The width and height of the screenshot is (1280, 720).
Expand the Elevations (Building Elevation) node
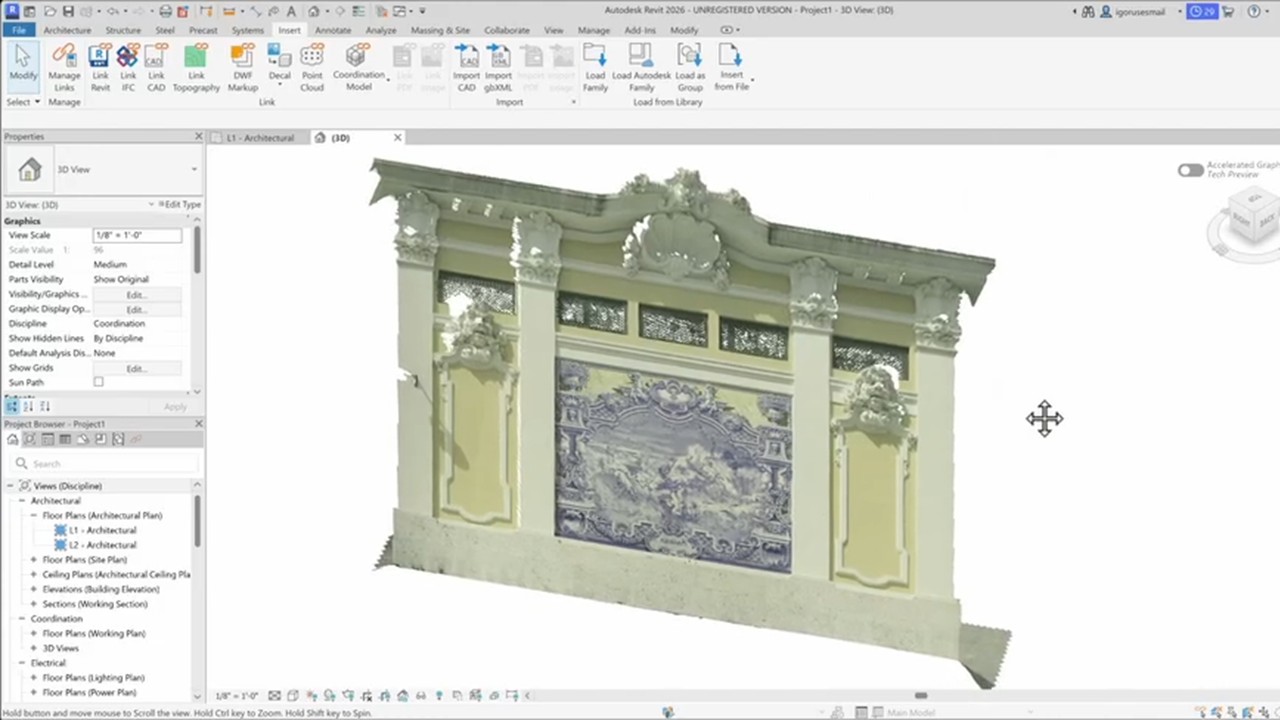[34, 589]
